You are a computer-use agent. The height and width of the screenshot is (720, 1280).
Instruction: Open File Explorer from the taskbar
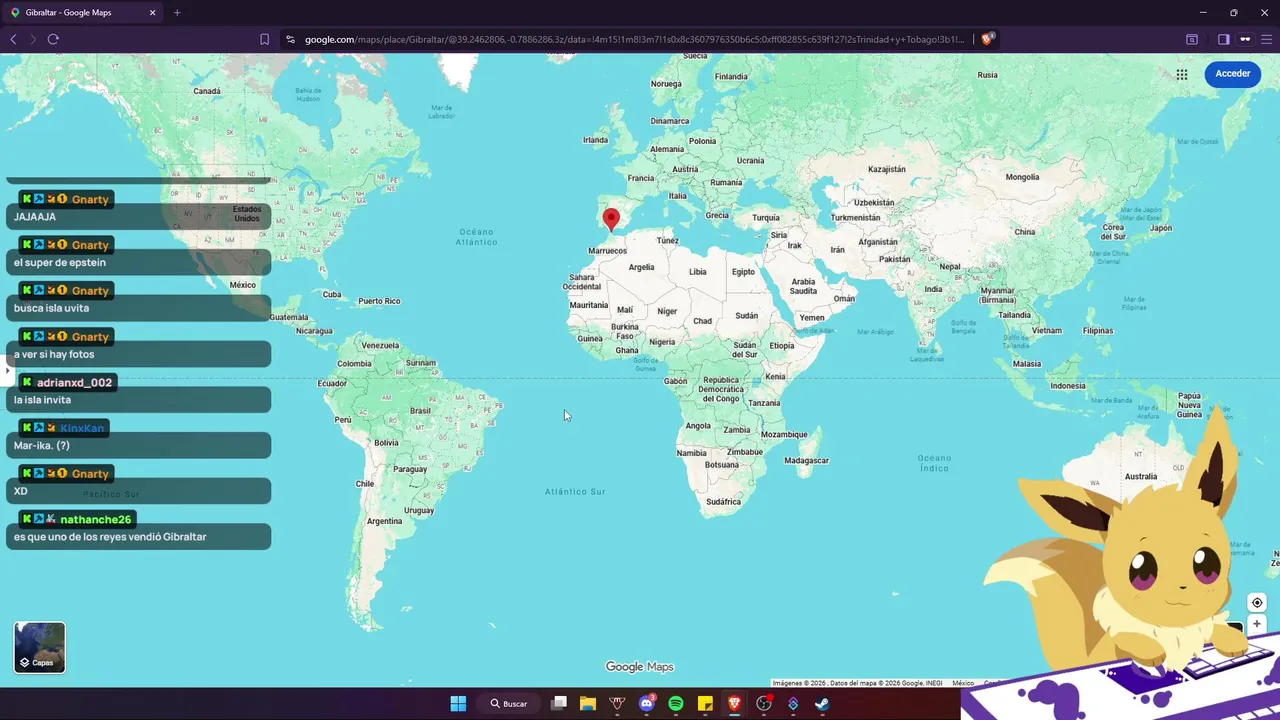pyautogui.click(x=588, y=703)
